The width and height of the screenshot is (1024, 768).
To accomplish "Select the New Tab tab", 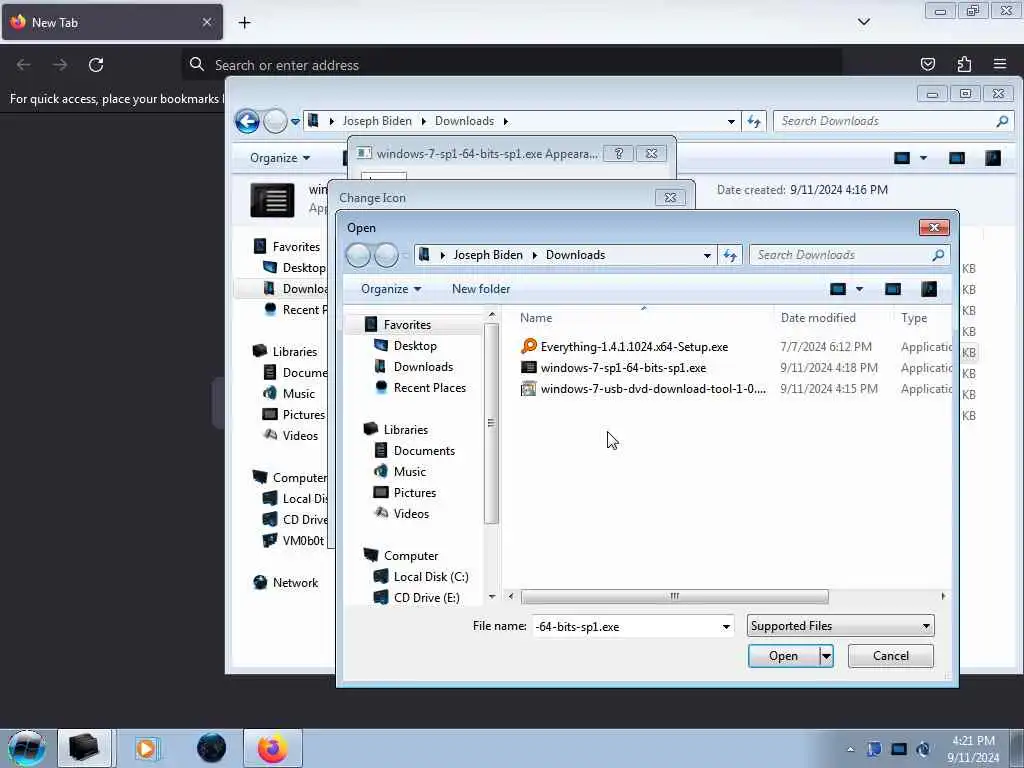I will (112, 22).
